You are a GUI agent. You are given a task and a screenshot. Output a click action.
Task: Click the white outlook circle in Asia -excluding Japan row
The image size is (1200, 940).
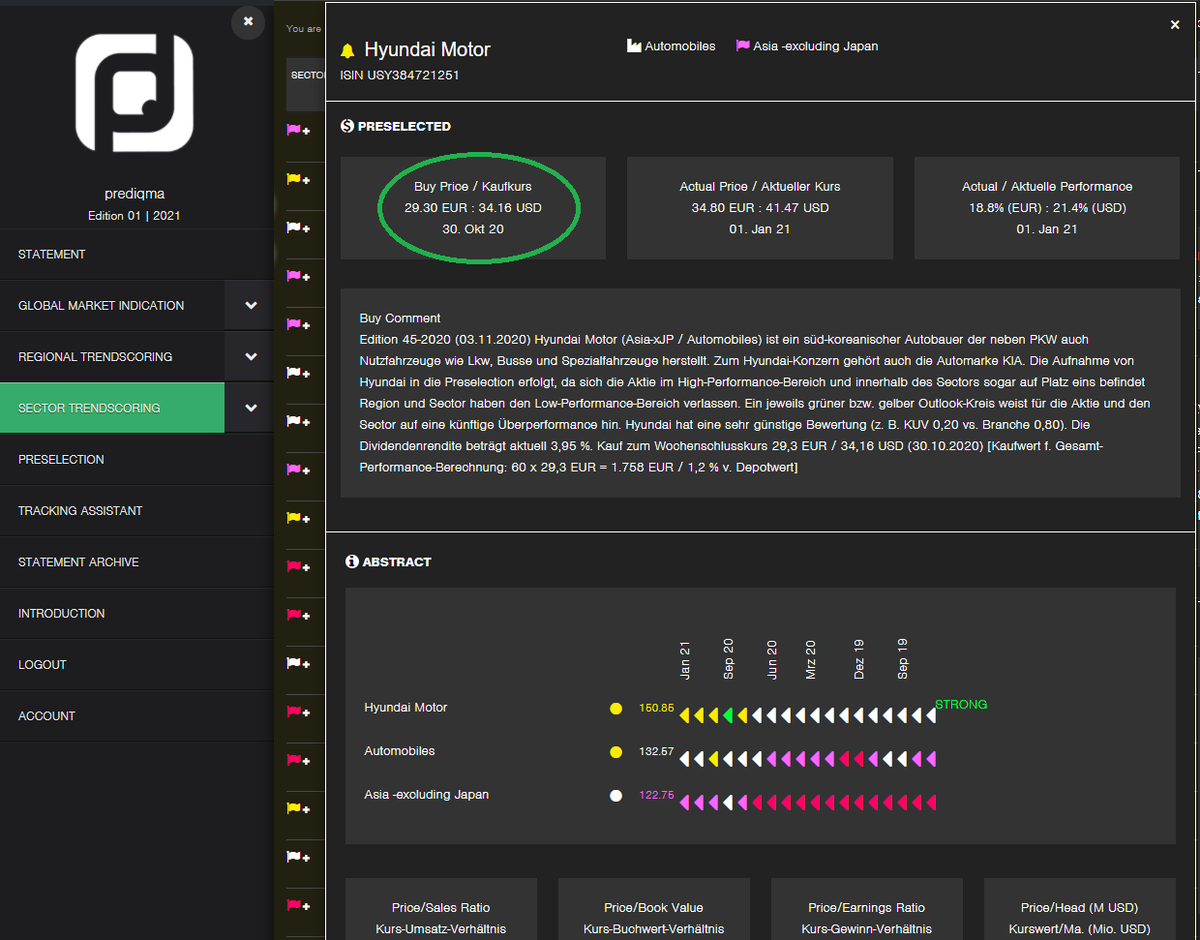click(616, 796)
